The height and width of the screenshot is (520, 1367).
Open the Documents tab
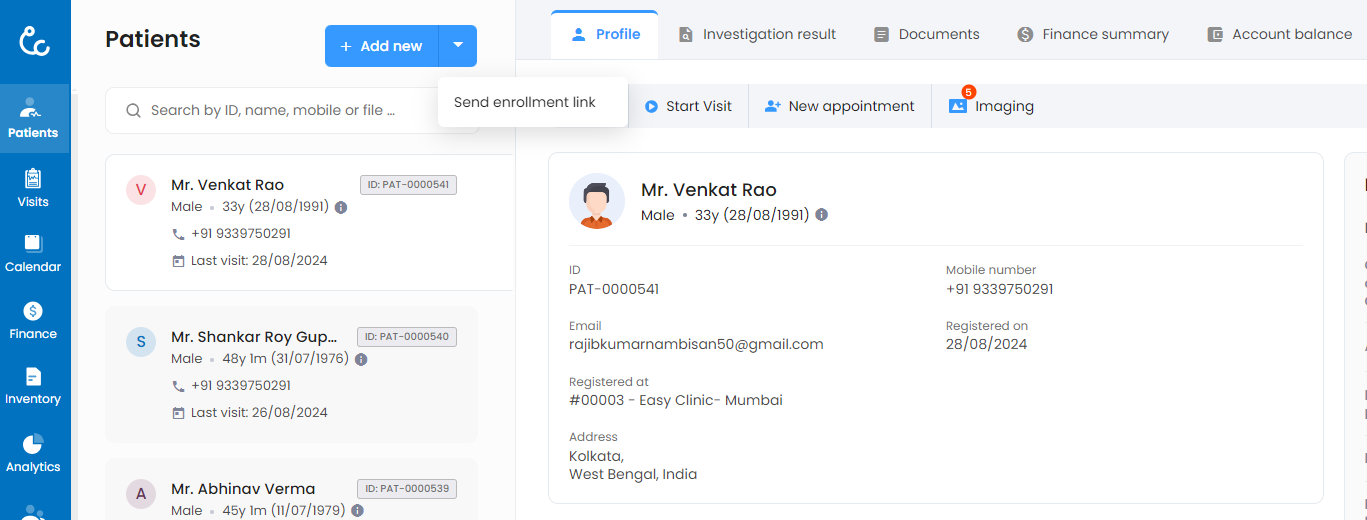click(x=926, y=34)
